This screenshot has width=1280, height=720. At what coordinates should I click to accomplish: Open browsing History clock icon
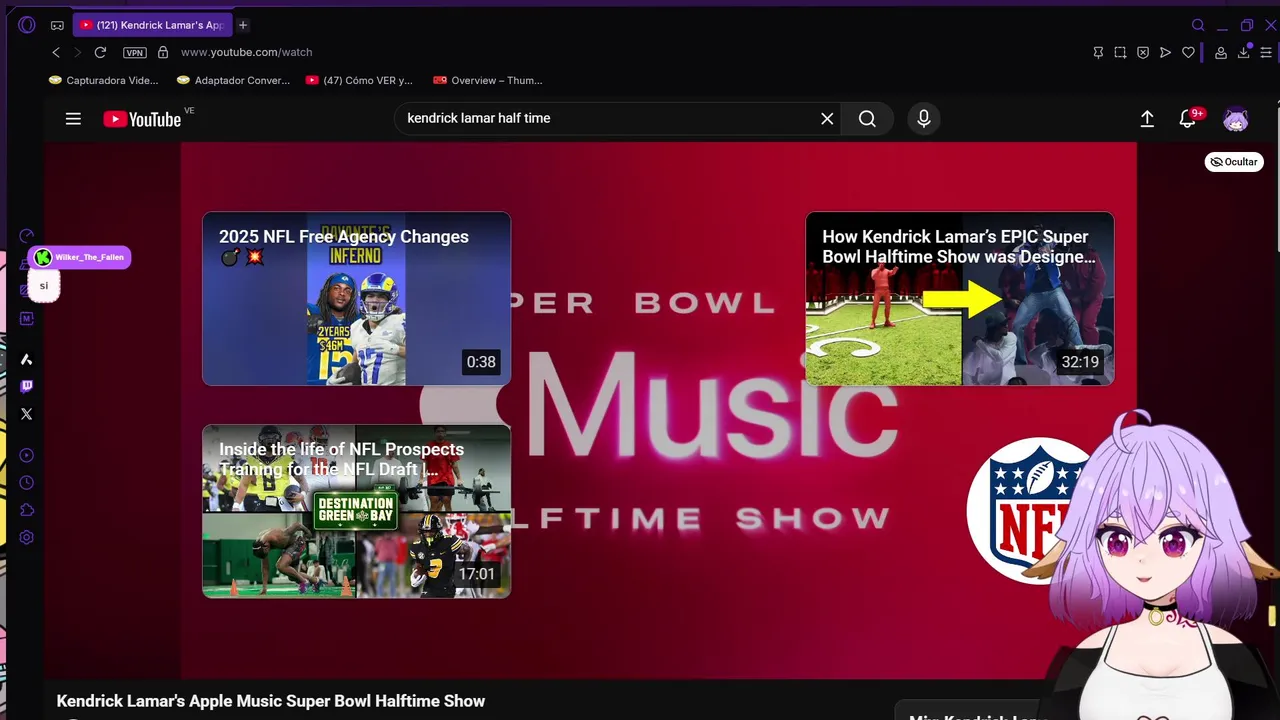point(26,482)
